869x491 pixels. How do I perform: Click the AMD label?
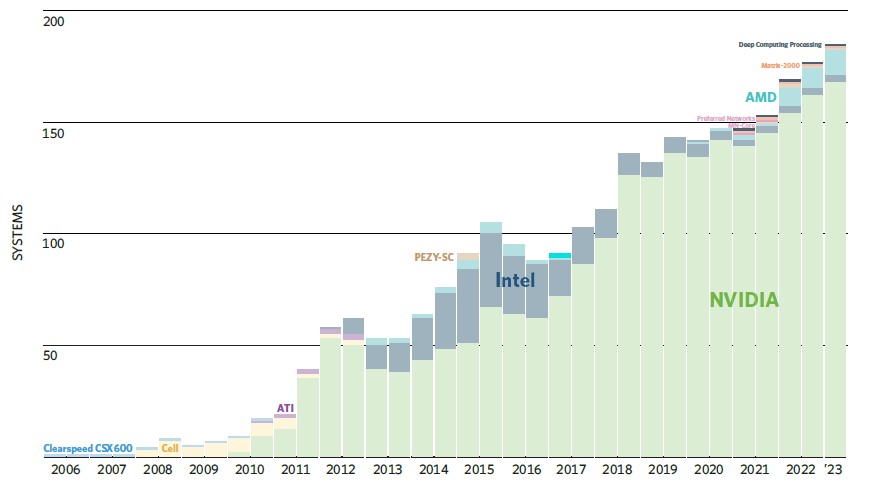coord(760,97)
